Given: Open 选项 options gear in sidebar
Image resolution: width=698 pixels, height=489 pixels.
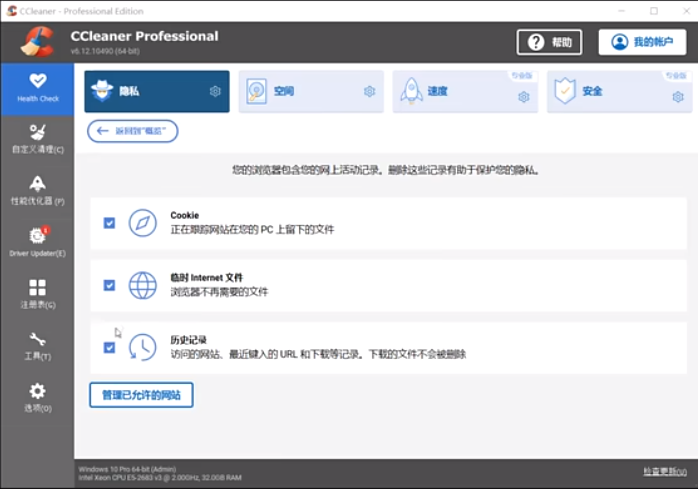Looking at the screenshot, I should click(x=37, y=397).
